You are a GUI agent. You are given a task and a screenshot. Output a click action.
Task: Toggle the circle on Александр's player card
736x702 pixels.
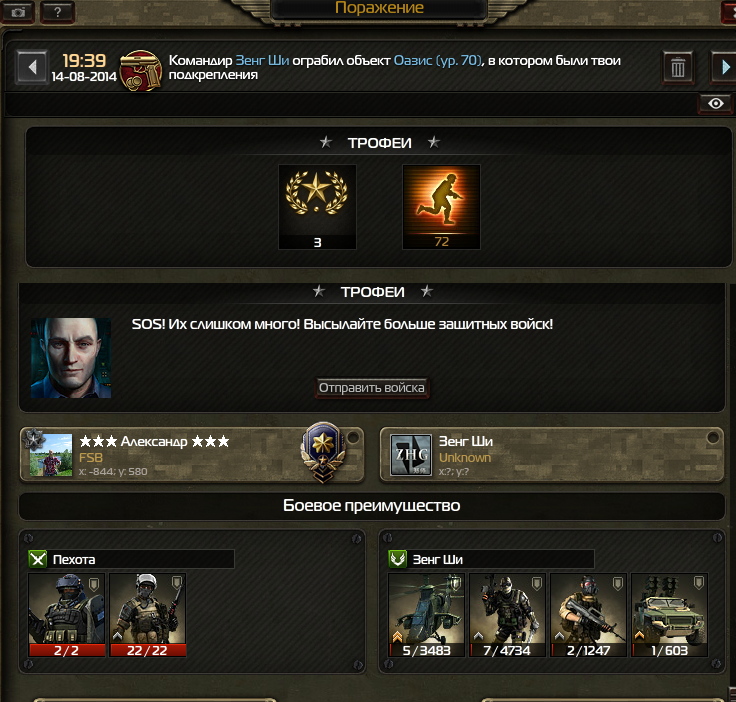point(353,437)
